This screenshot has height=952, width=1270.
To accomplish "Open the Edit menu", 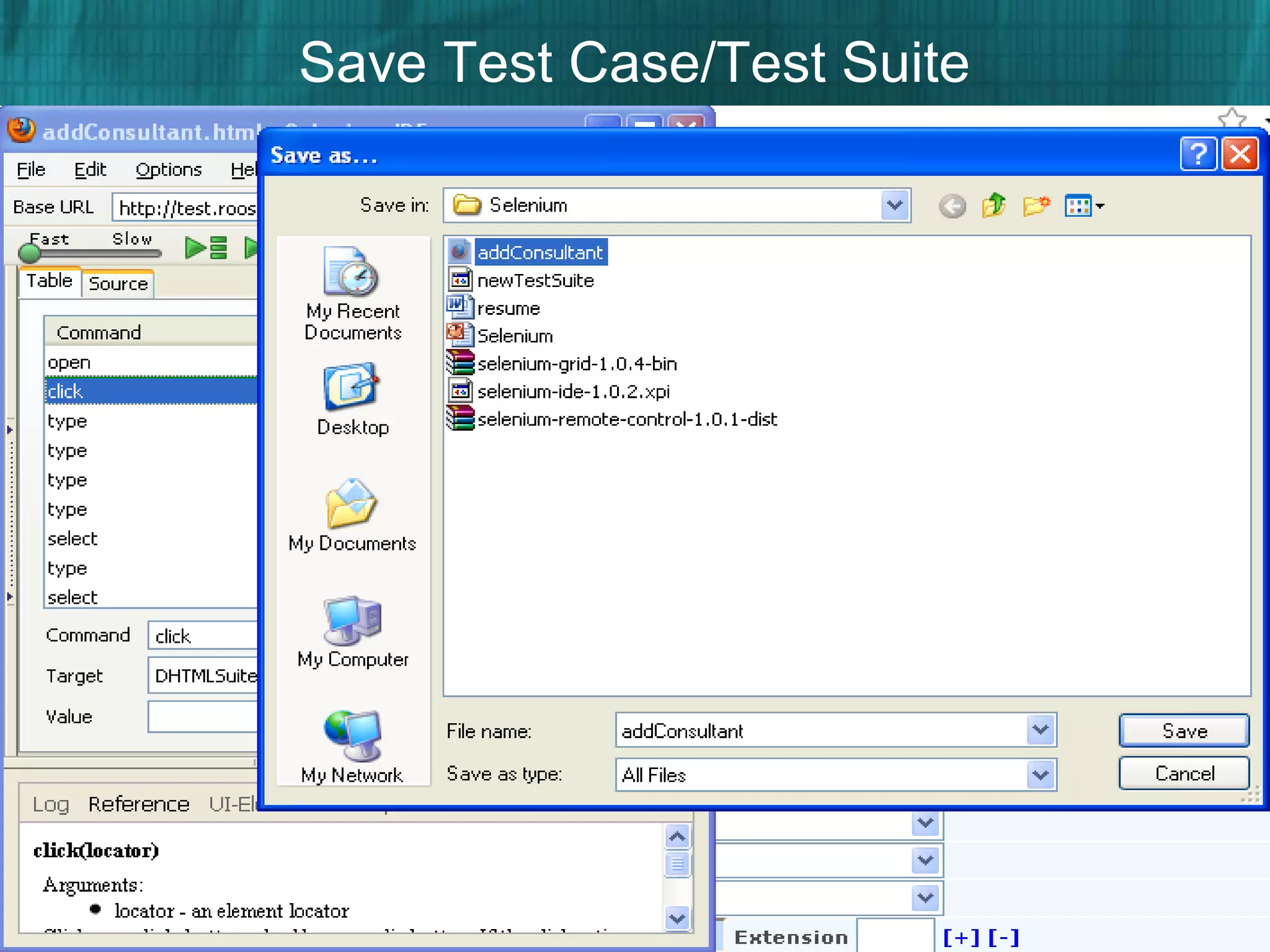I will click(x=91, y=169).
